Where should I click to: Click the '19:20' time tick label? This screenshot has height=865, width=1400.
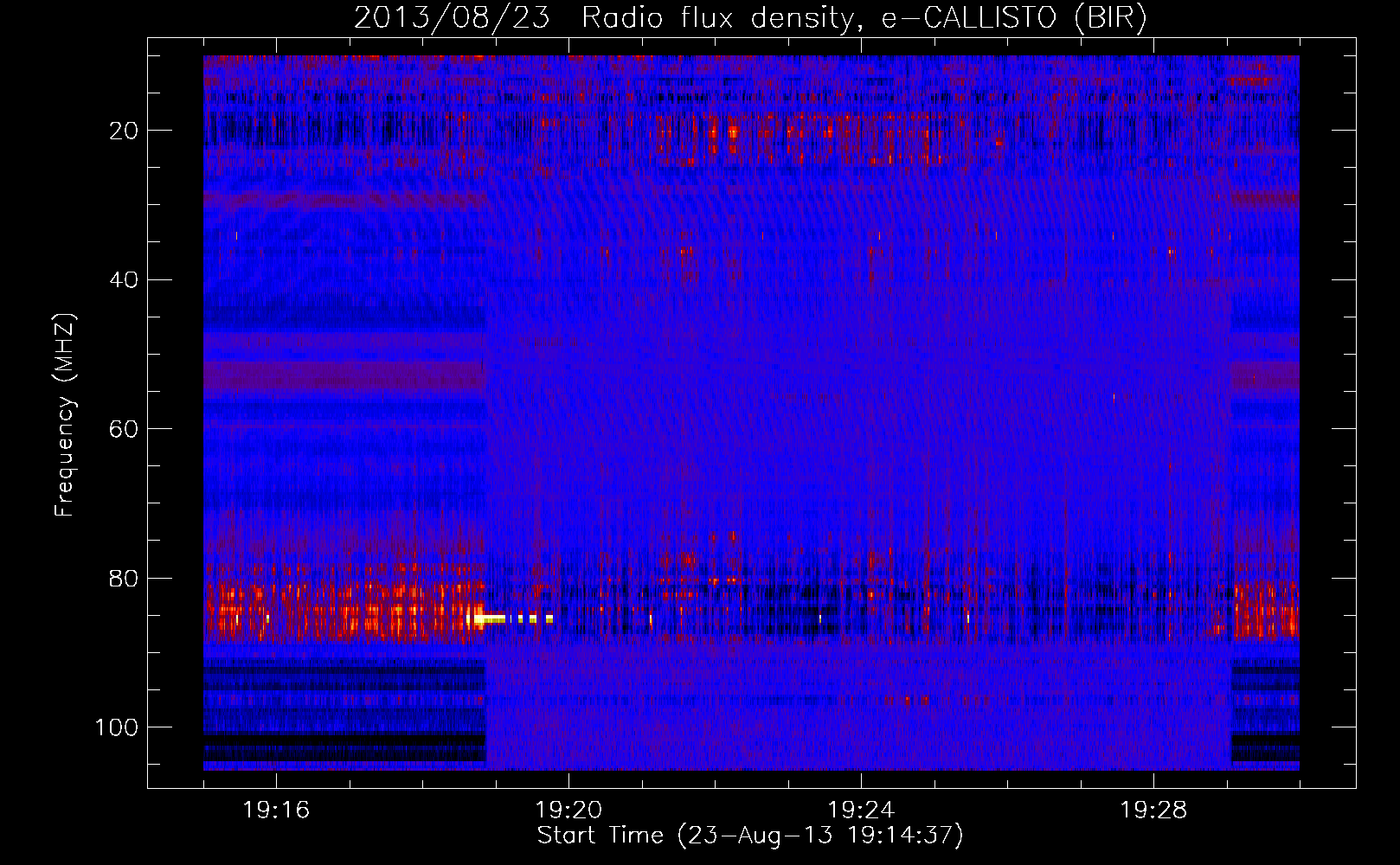coord(568,811)
